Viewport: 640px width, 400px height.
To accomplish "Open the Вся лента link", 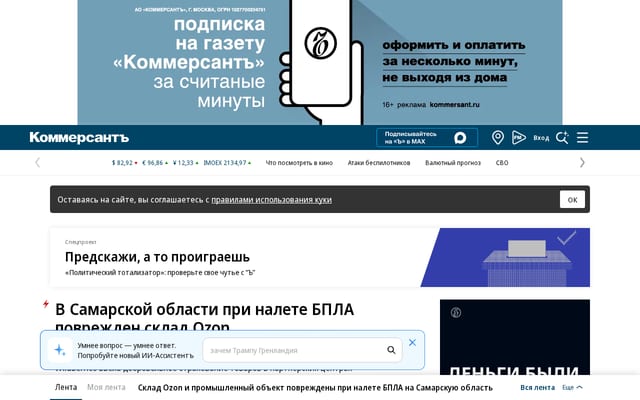I will tap(538, 387).
